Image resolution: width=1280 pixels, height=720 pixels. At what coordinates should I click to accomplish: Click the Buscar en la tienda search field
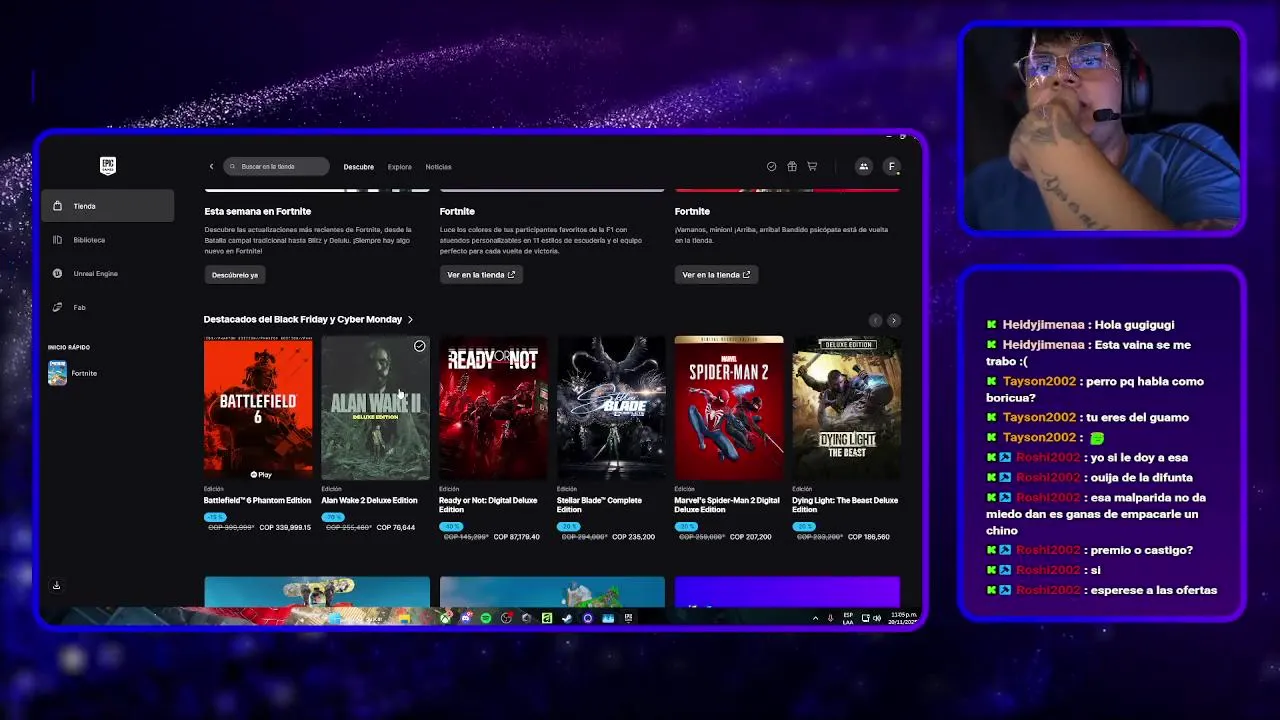(x=277, y=167)
